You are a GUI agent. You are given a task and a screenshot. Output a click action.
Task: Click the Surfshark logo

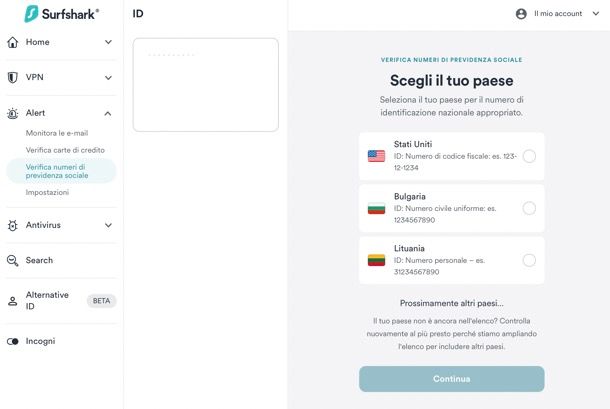coord(61,14)
